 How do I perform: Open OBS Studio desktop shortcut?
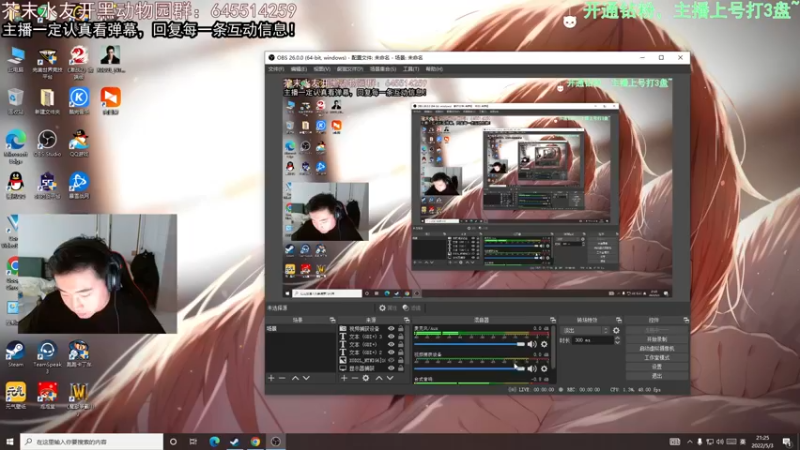(47, 143)
